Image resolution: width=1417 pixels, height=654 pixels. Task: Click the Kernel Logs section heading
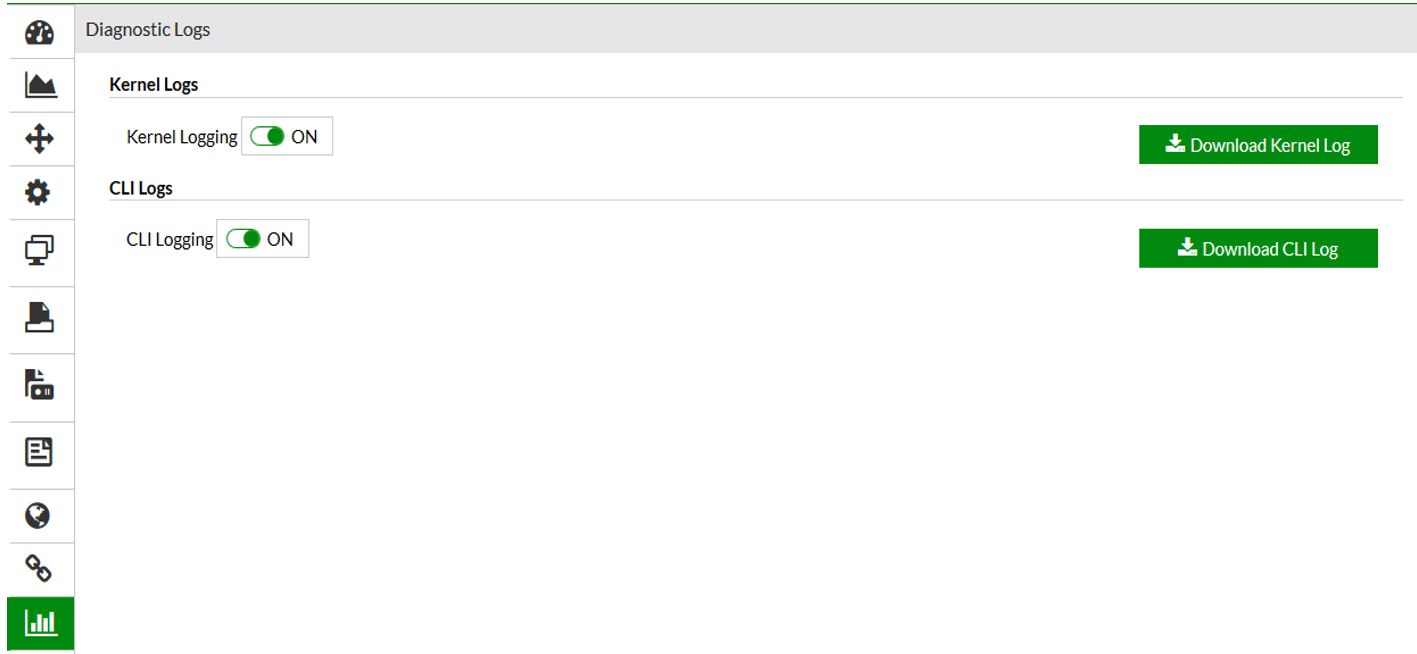click(x=154, y=85)
